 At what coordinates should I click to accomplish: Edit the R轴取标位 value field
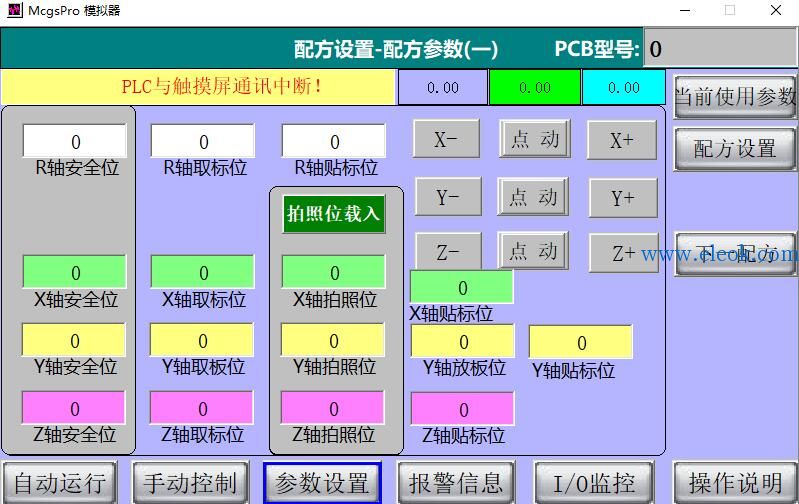click(203, 141)
